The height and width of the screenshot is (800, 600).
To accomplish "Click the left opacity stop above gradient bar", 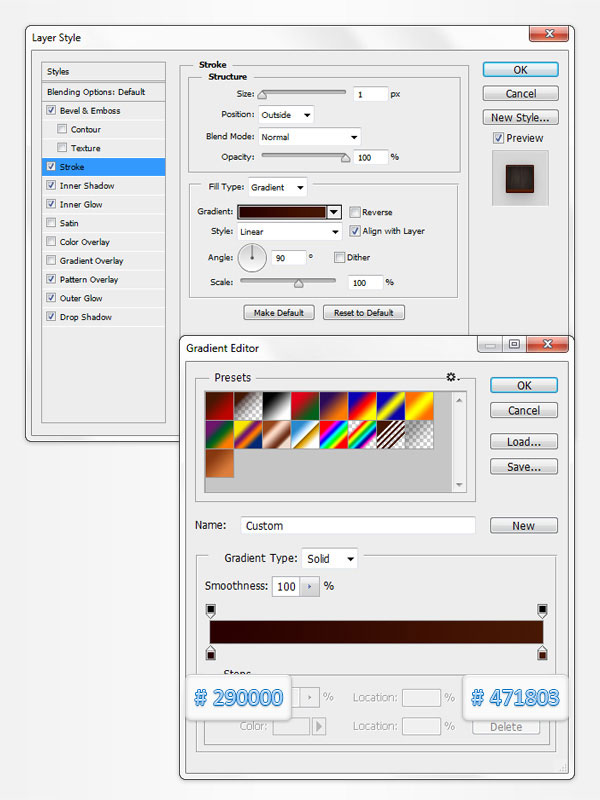I will point(211,611).
